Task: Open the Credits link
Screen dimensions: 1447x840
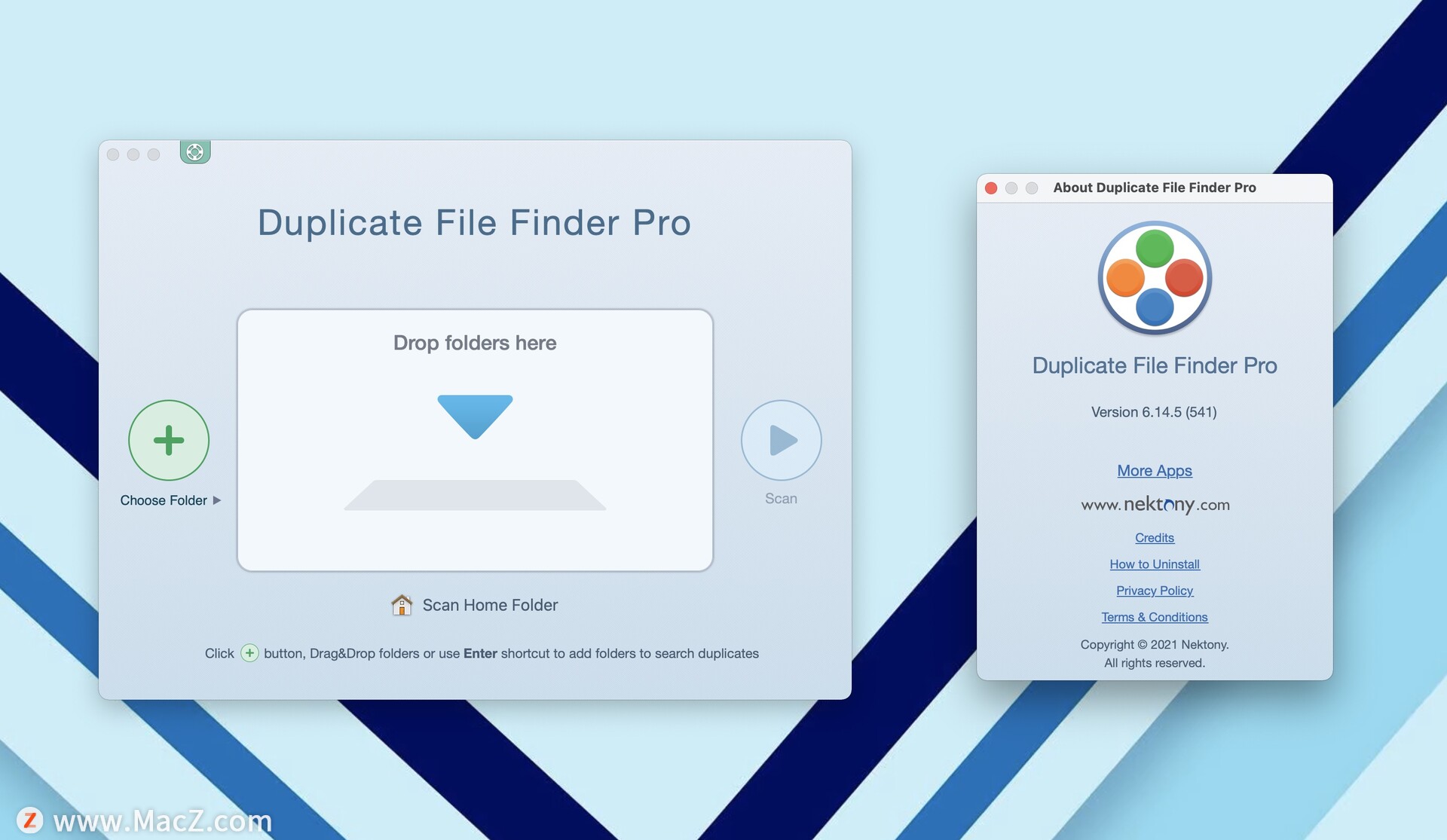Action: [1155, 538]
